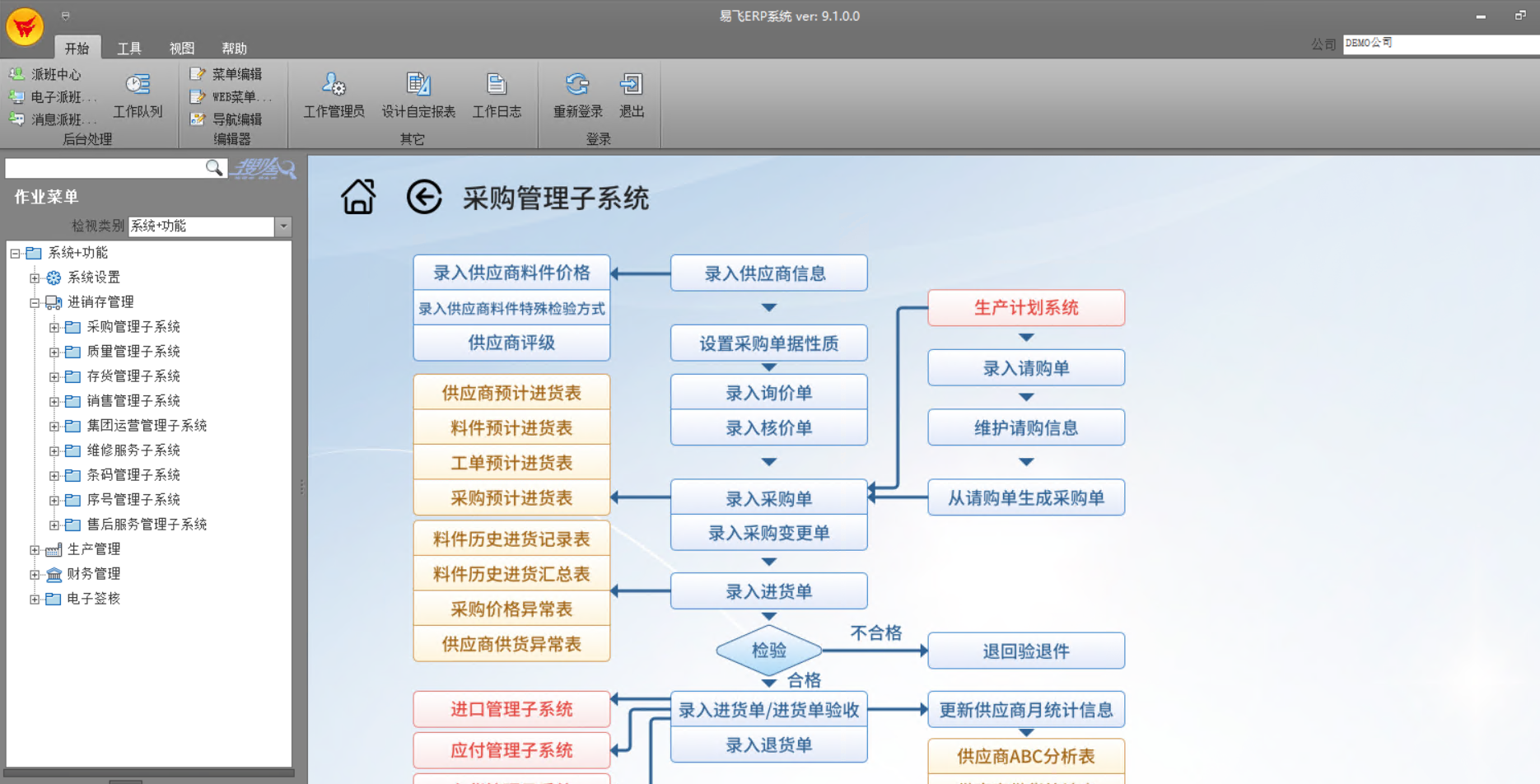Open the quick access toolbar dropdown

(x=66, y=16)
